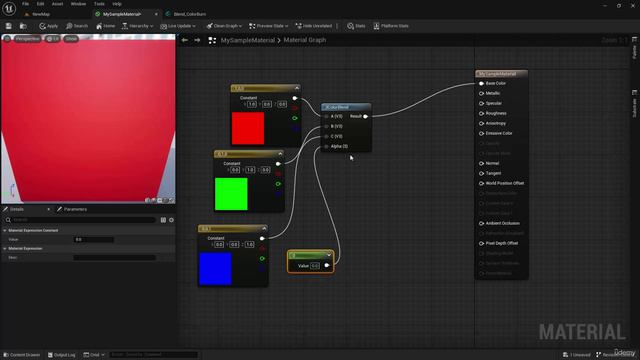This screenshot has height=360, width=640.
Task: Open the Stats toolbar item
Action: tap(356, 26)
